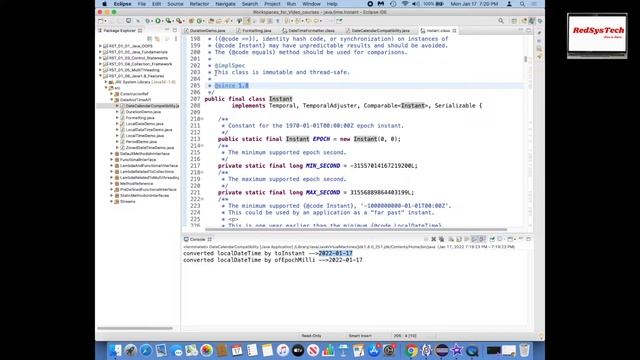Open the Source menu

(175, 4)
